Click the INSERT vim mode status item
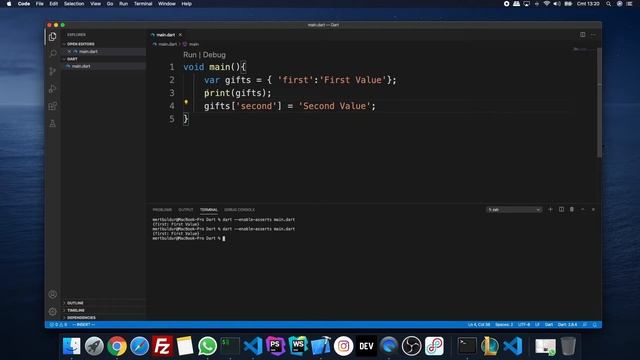The height and width of the screenshot is (360, 640). 84,324
